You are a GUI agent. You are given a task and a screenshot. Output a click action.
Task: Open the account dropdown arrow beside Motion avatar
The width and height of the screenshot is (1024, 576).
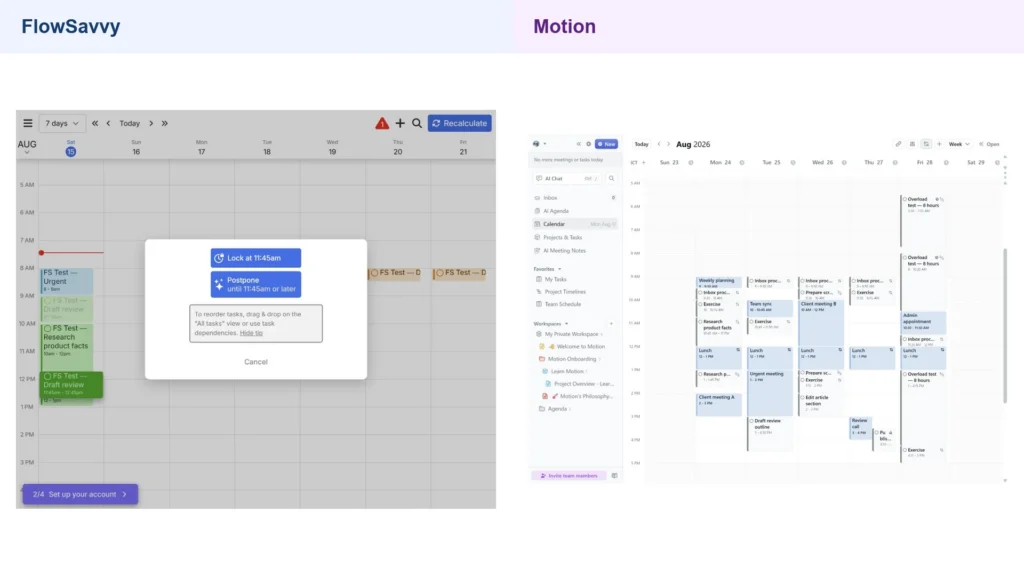[x=545, y=144]
